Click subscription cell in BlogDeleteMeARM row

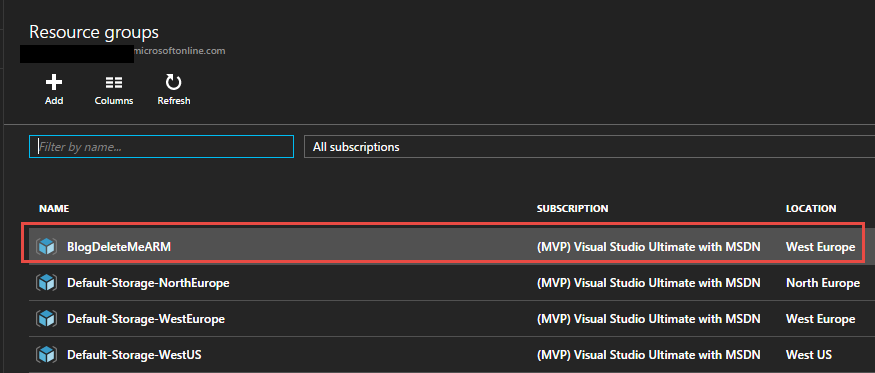click(x=648, y=246)
